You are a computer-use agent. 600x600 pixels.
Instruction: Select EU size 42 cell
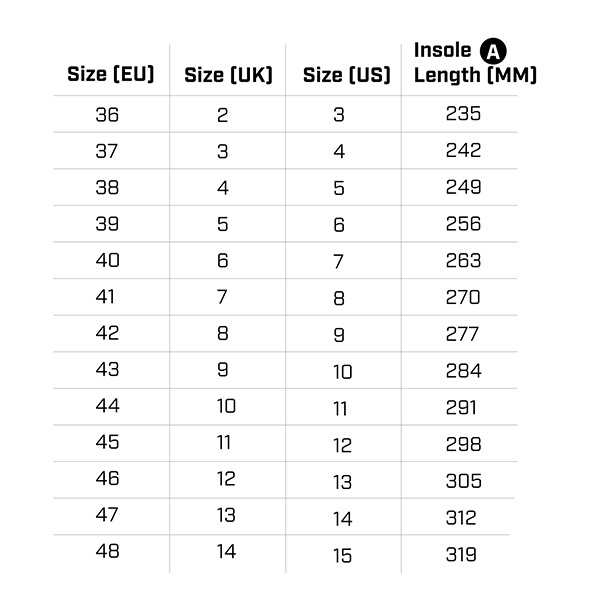point(107,334)
